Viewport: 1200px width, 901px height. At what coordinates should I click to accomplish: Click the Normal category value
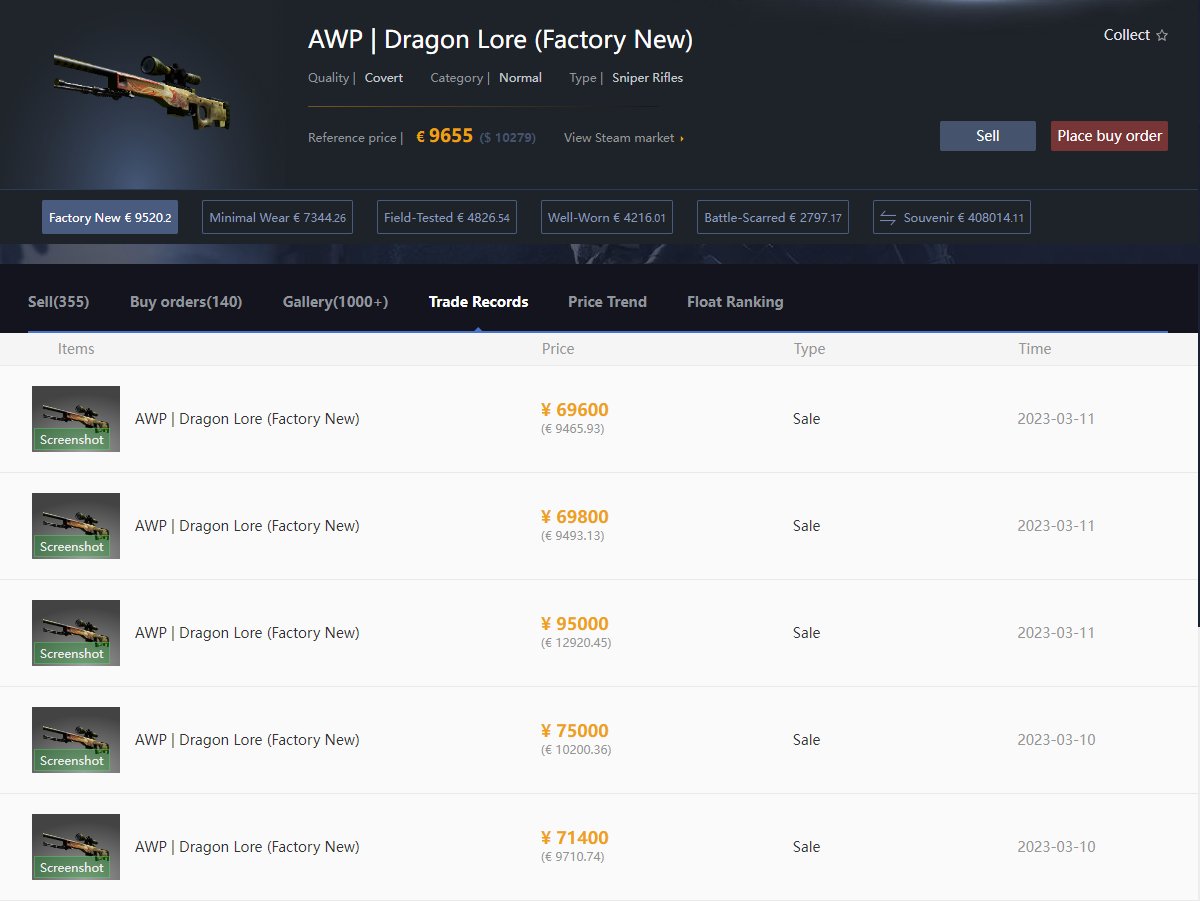click(520, 78)
